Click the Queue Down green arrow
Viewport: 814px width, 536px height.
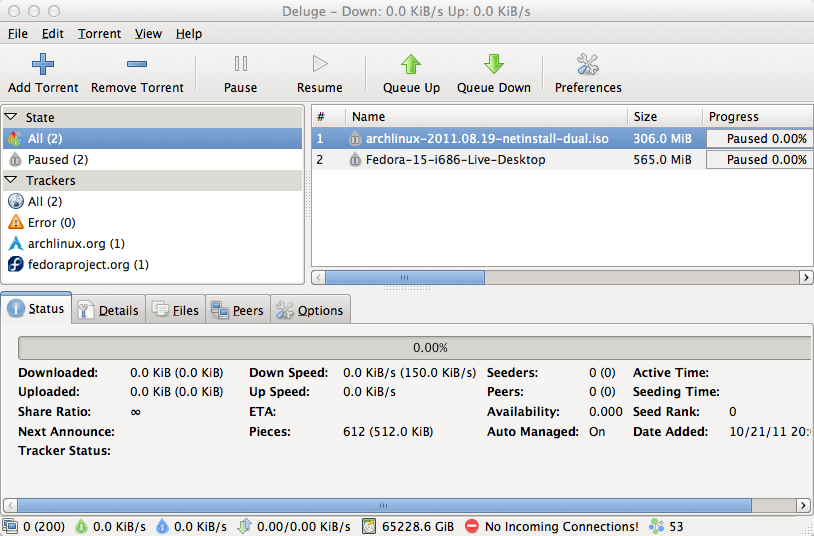coord(493,64)
